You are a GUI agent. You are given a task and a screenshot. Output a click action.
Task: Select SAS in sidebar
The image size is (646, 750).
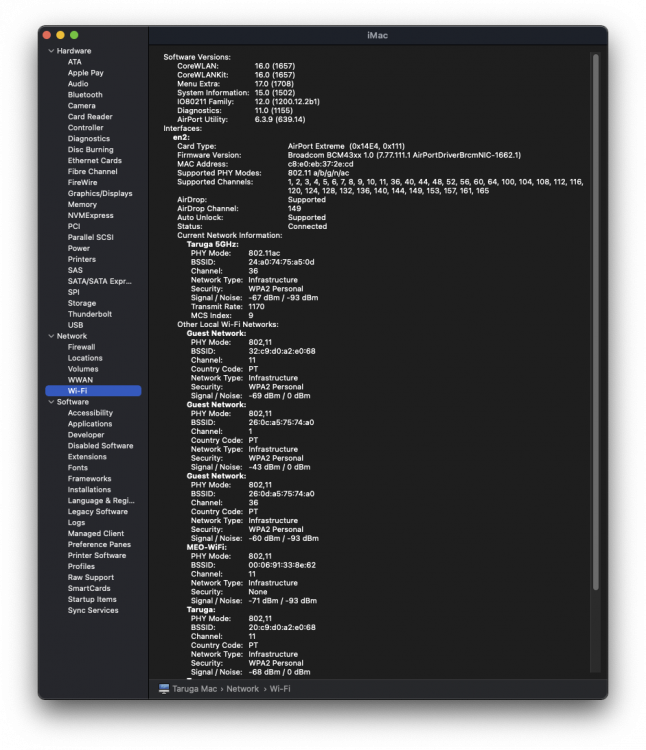75,271
